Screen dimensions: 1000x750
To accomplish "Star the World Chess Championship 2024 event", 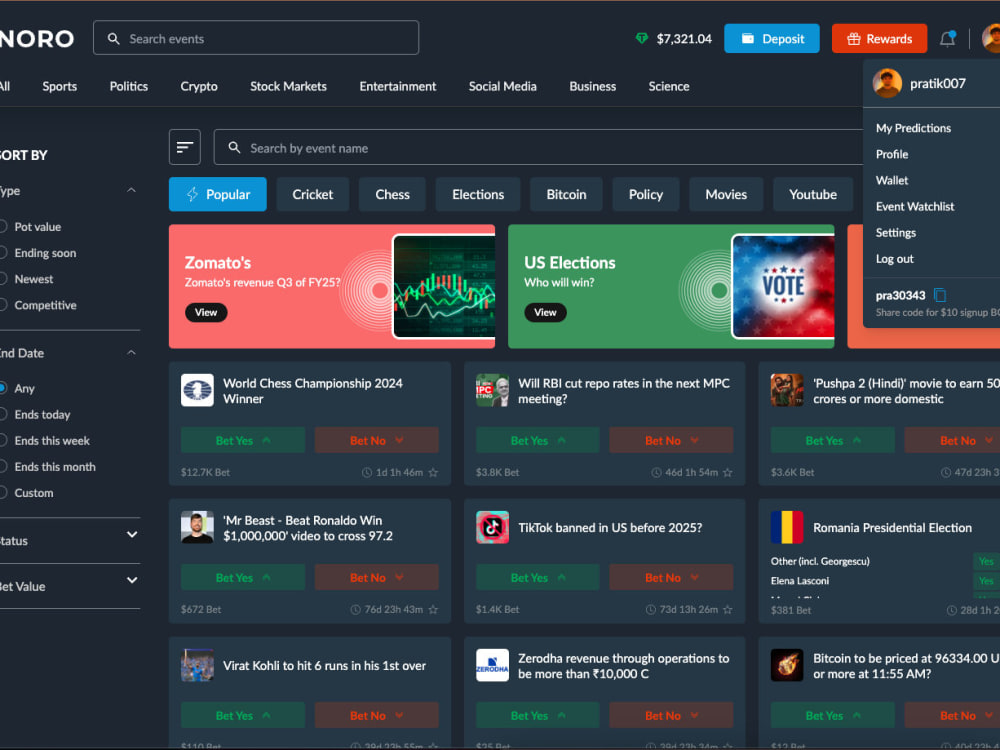I will coord(433,473).
